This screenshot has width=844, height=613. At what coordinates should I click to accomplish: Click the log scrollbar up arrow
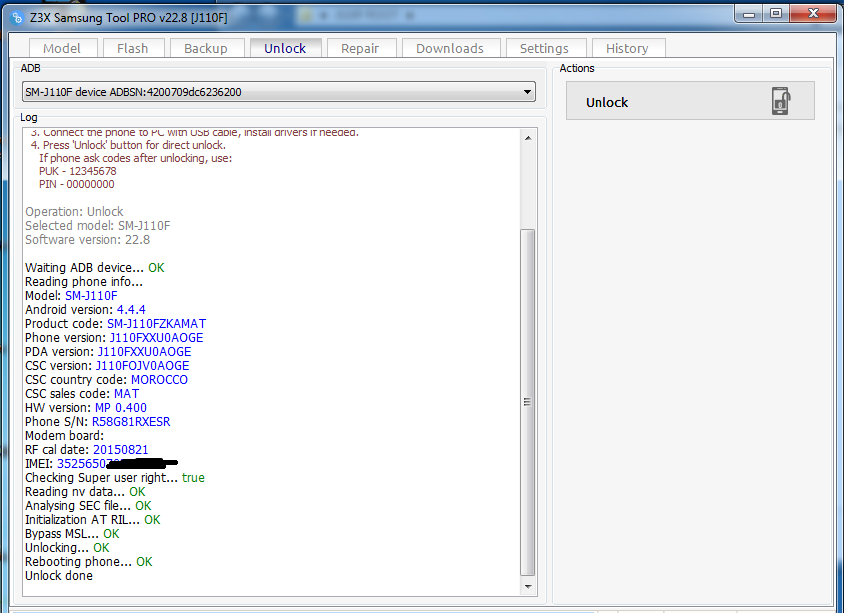[528, 138]
